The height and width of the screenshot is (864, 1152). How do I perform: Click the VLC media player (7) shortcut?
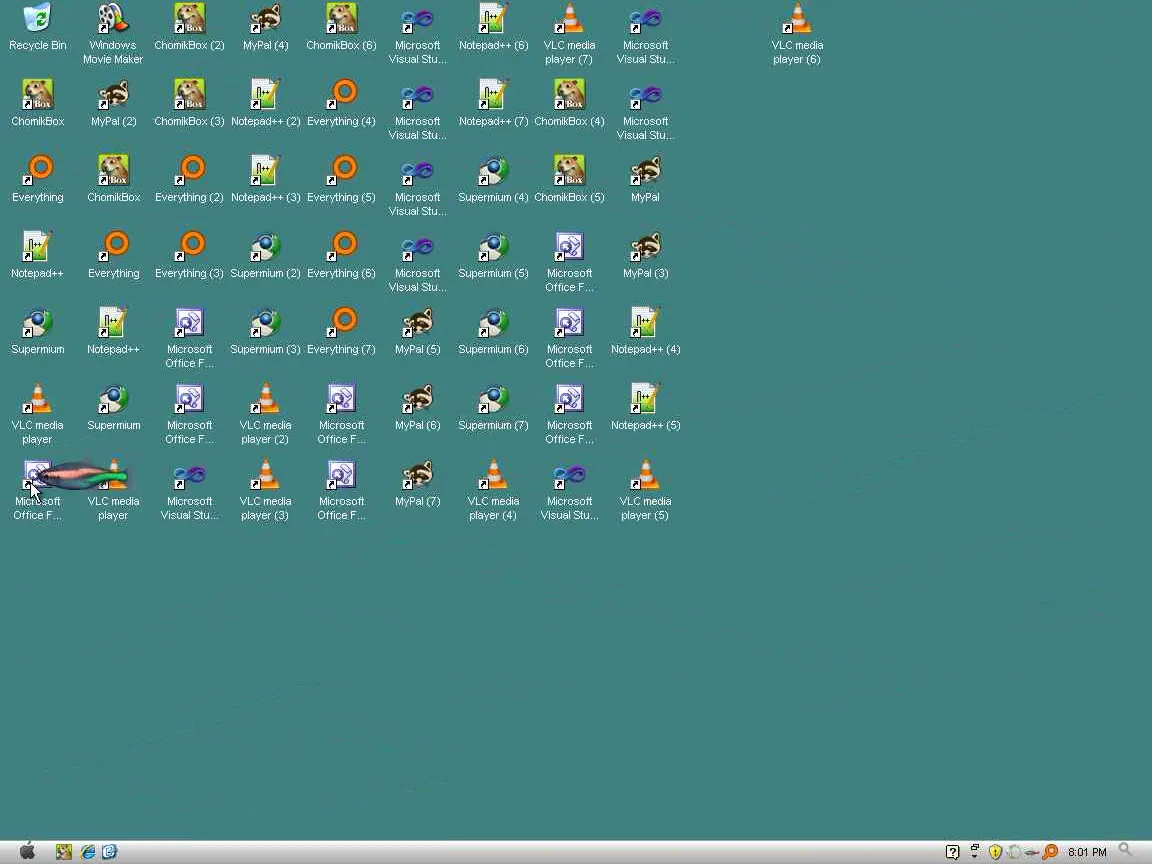click(x=569, y=34)
